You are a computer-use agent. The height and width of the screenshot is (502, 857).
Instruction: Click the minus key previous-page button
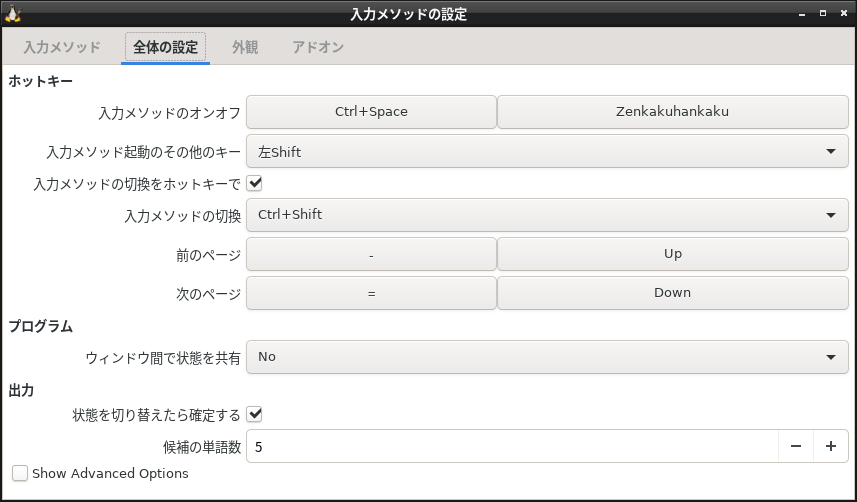click(371, 254)
